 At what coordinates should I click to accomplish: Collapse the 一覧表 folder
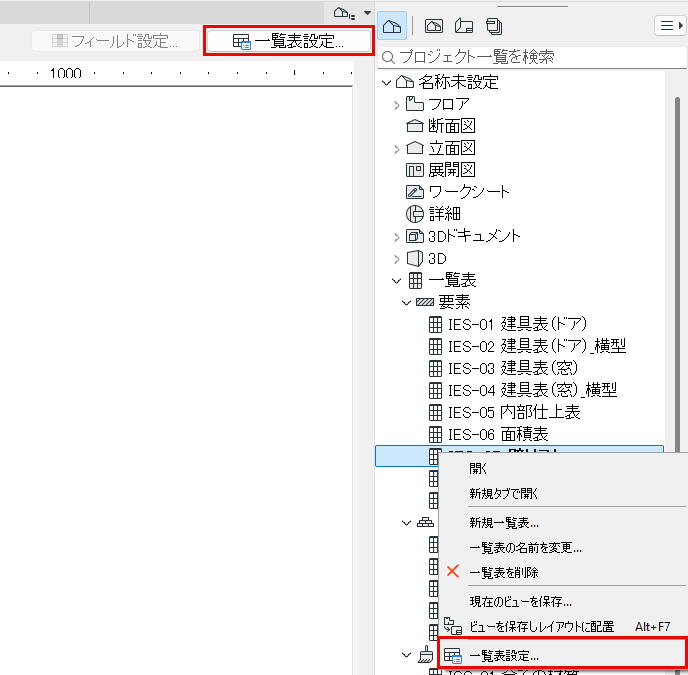(396, 280)
